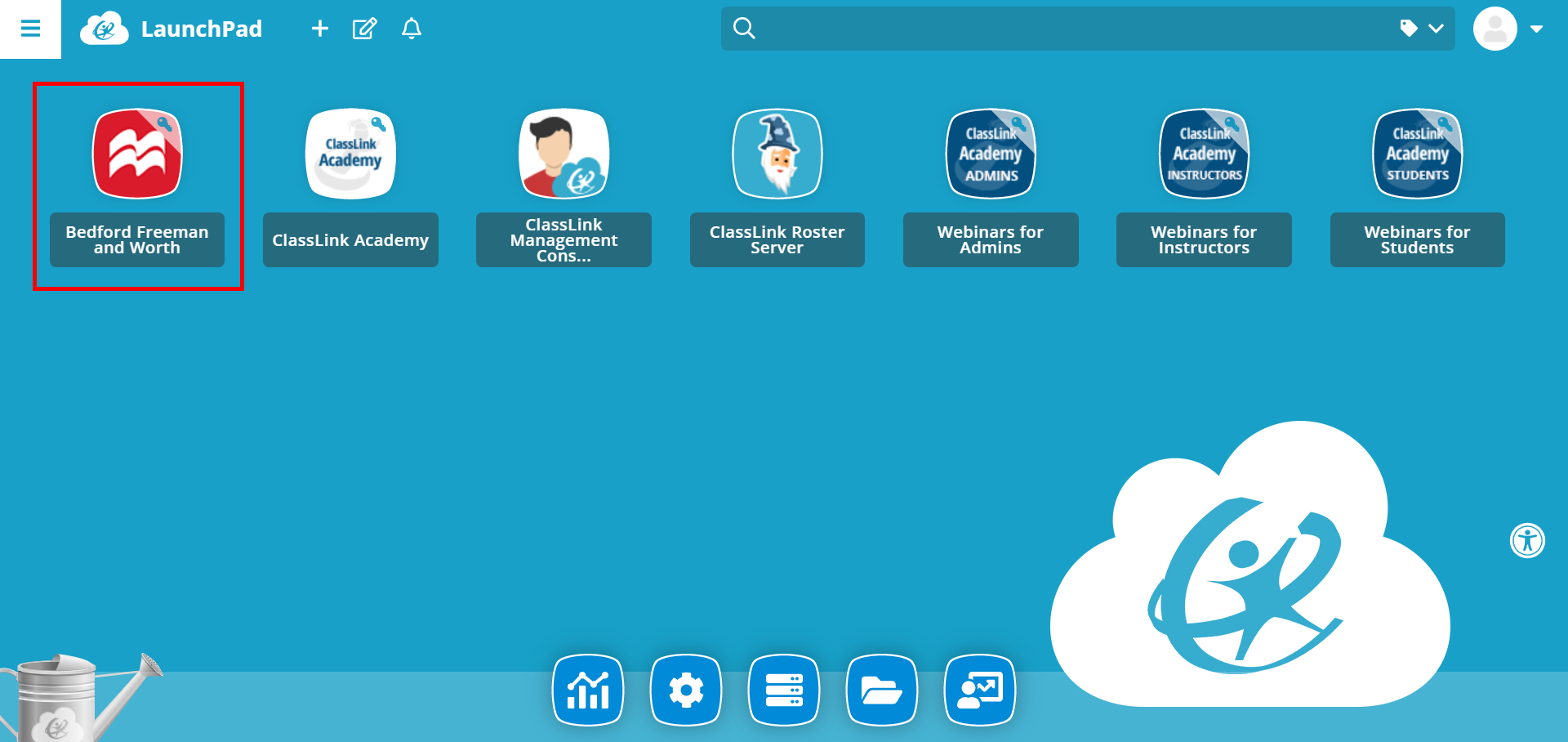
Task: Open the presenter progress icon at the bottom
Action: tap(979, 691)
